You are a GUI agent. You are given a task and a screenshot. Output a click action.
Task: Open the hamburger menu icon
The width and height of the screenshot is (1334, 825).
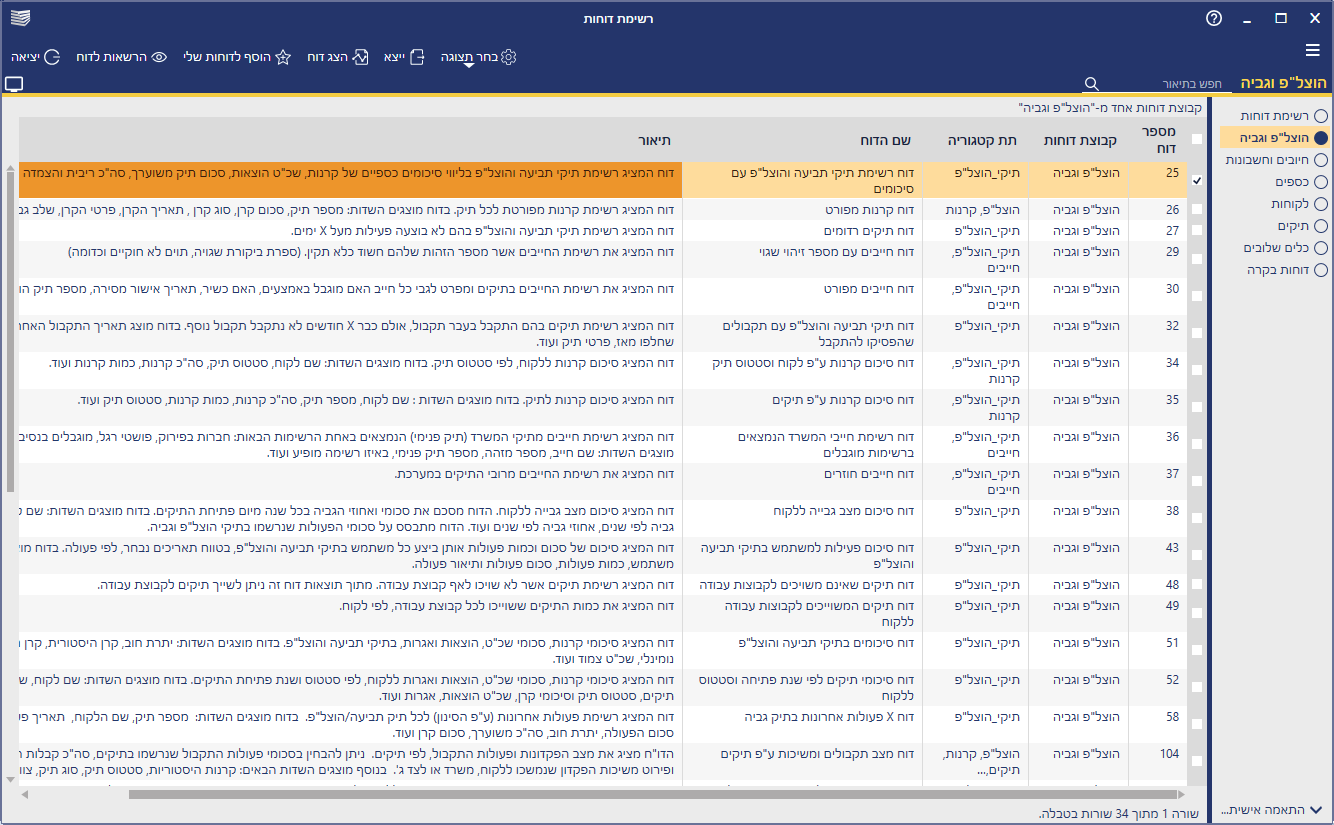1313,50
